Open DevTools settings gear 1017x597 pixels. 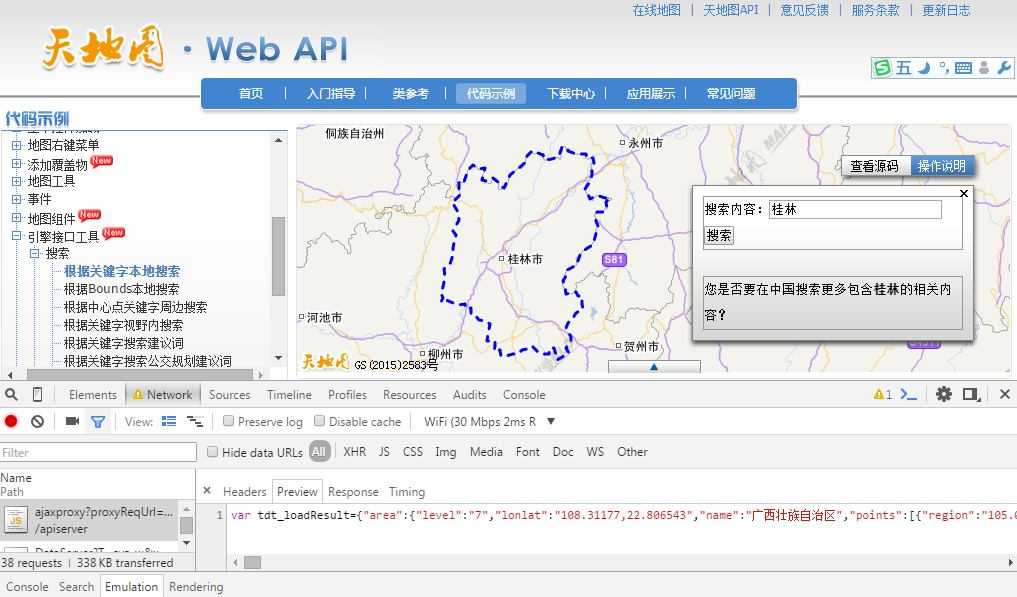click(x=944, y=394)
